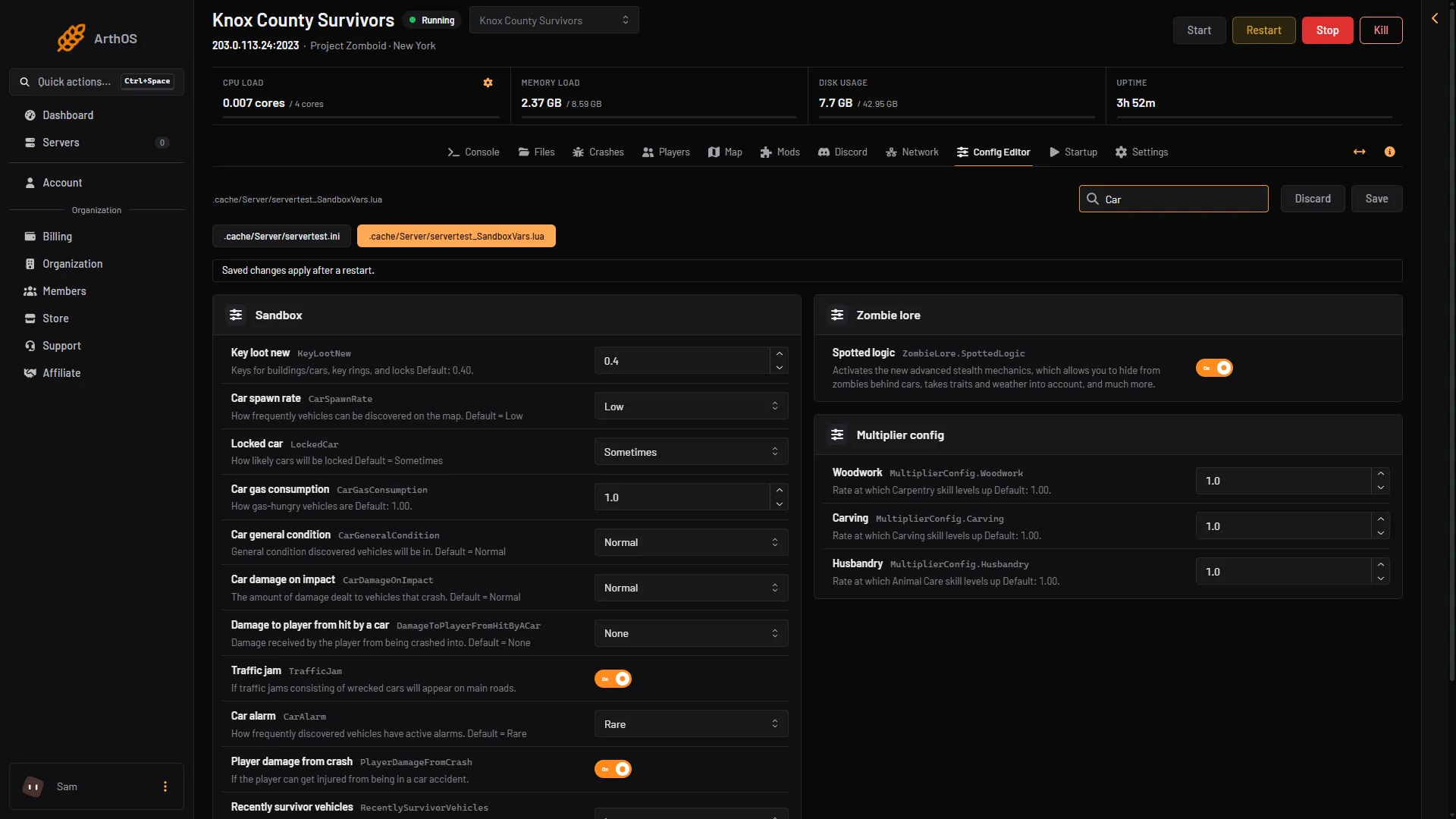Click the Multiplier config section sliders icon
This screenshot has width=1456, height=819.
pyautogui.click(x=837, y=435)
